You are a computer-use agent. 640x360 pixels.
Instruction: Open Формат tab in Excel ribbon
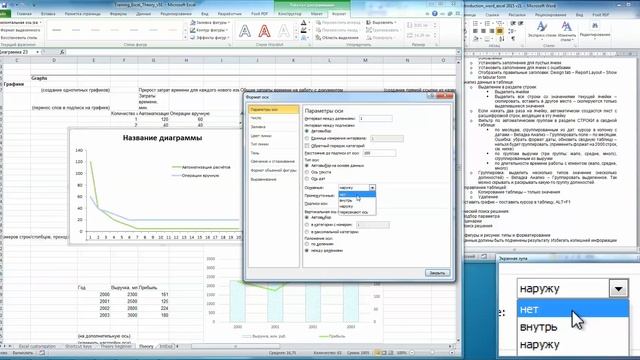click(339, 14)
